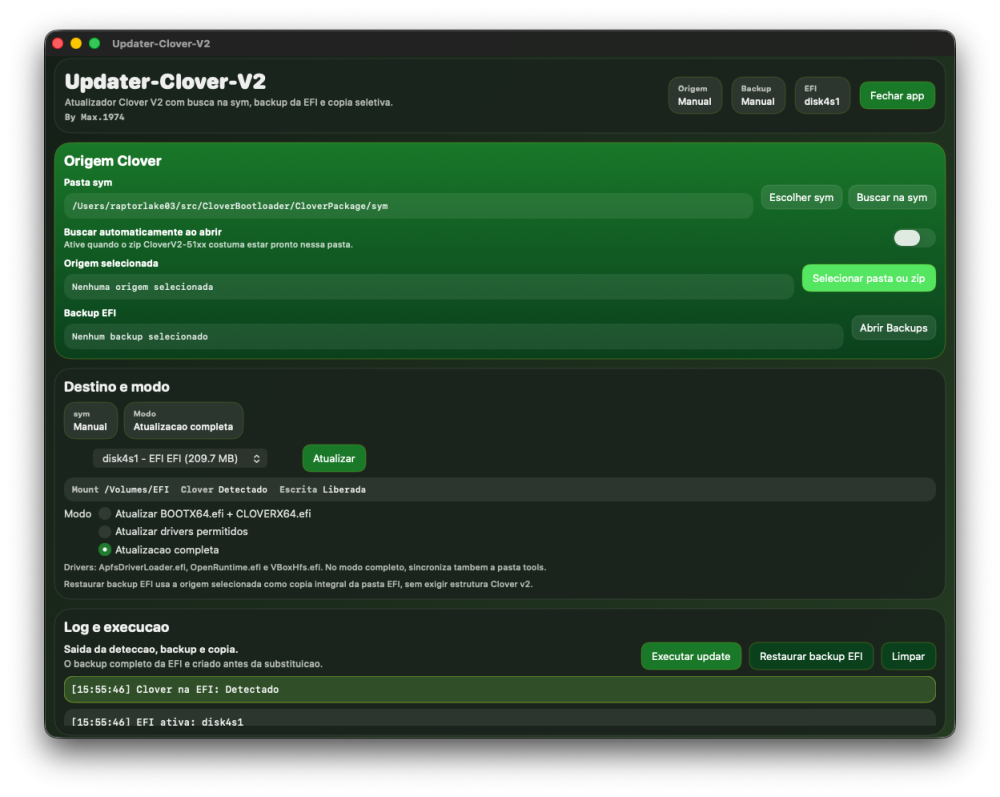1000x797 pixels.
Task: Click the sym Manual badge in Destino
Action: point(91,421)
